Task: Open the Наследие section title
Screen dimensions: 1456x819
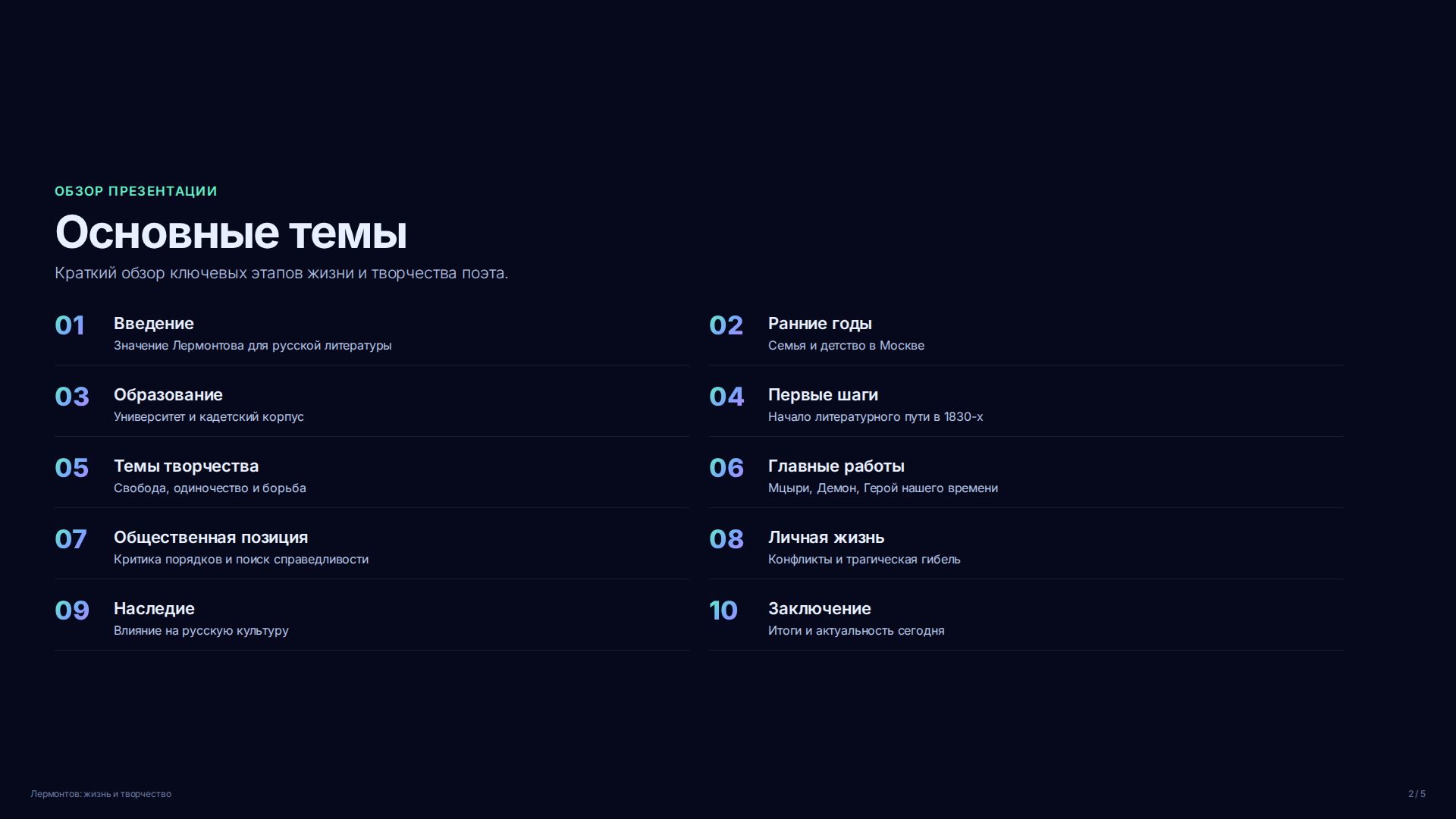Action: [x=154, y=609]
